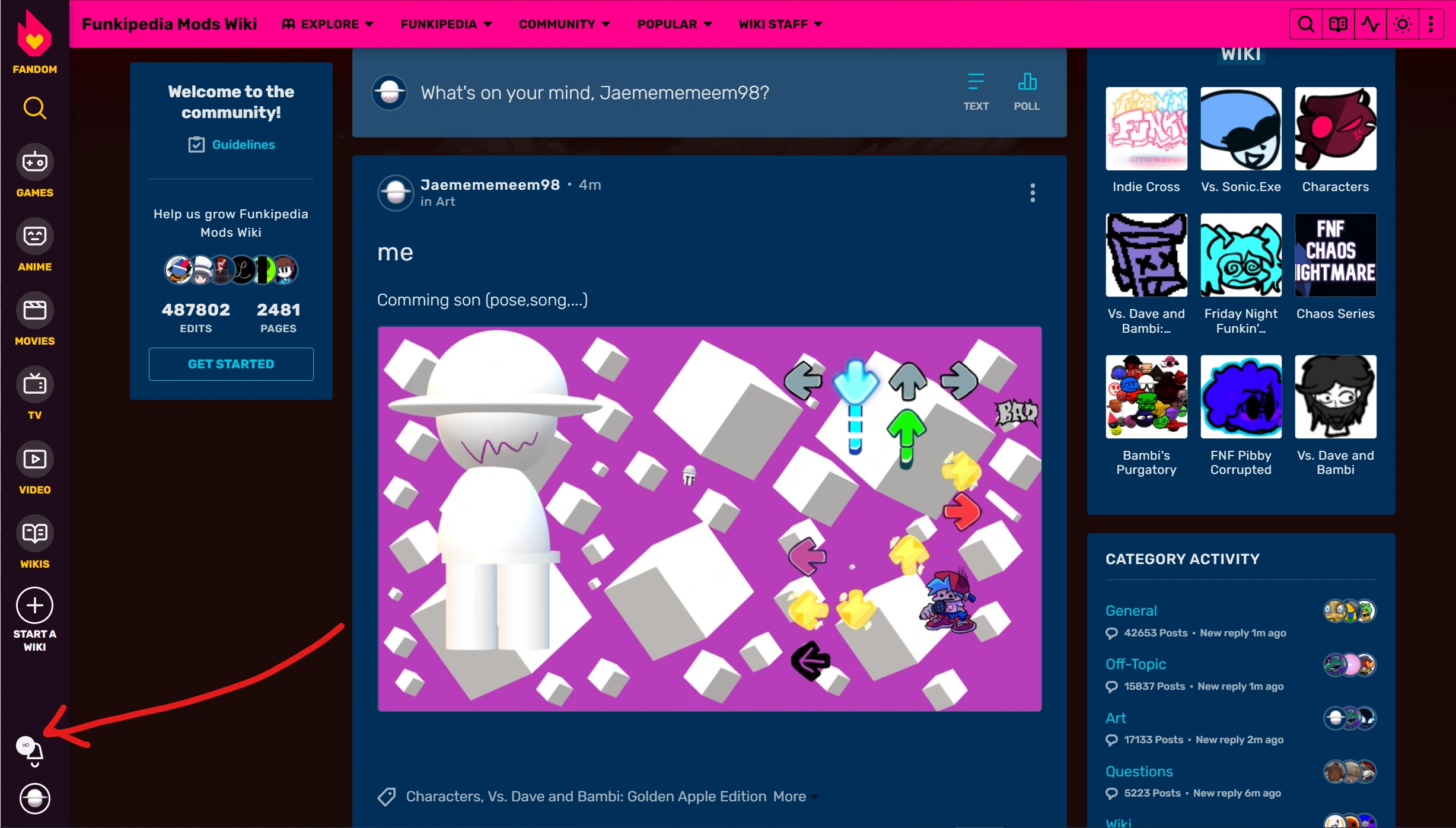Click the Fandom flame logo

(34, 36)
